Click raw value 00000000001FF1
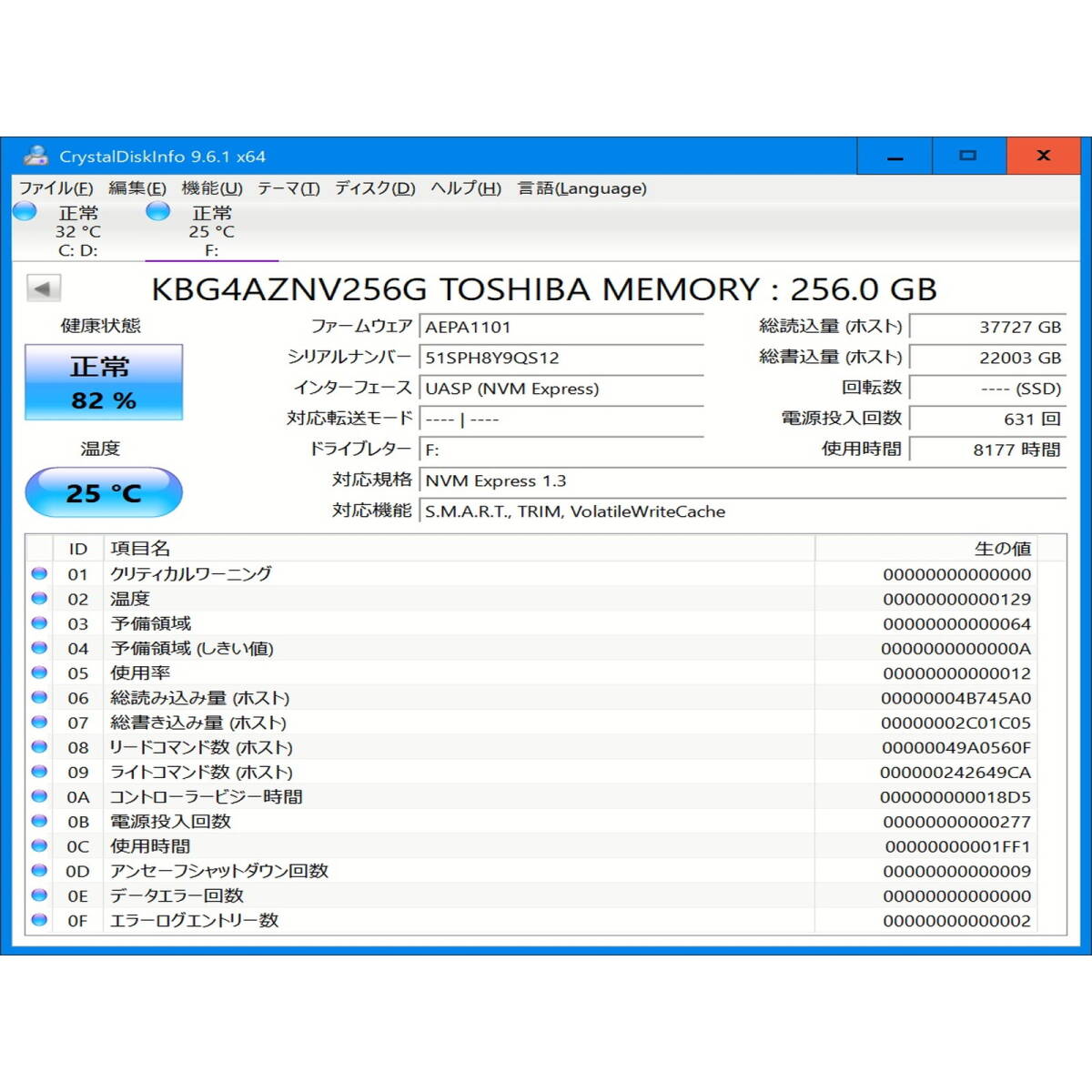The image size is (1092, 1092). 957,846
